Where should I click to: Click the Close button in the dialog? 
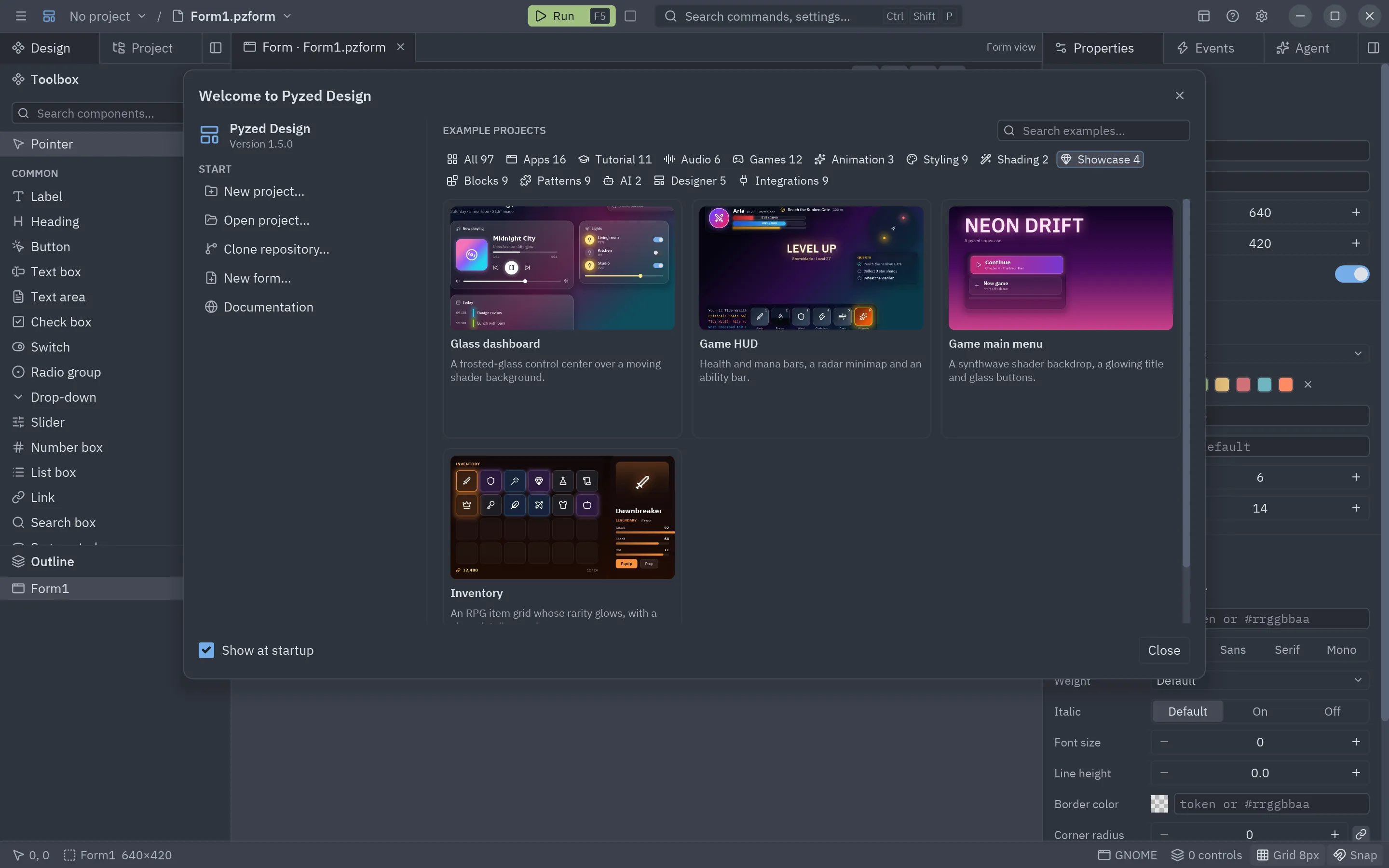pyautogui.click(x=1164, y=651)
